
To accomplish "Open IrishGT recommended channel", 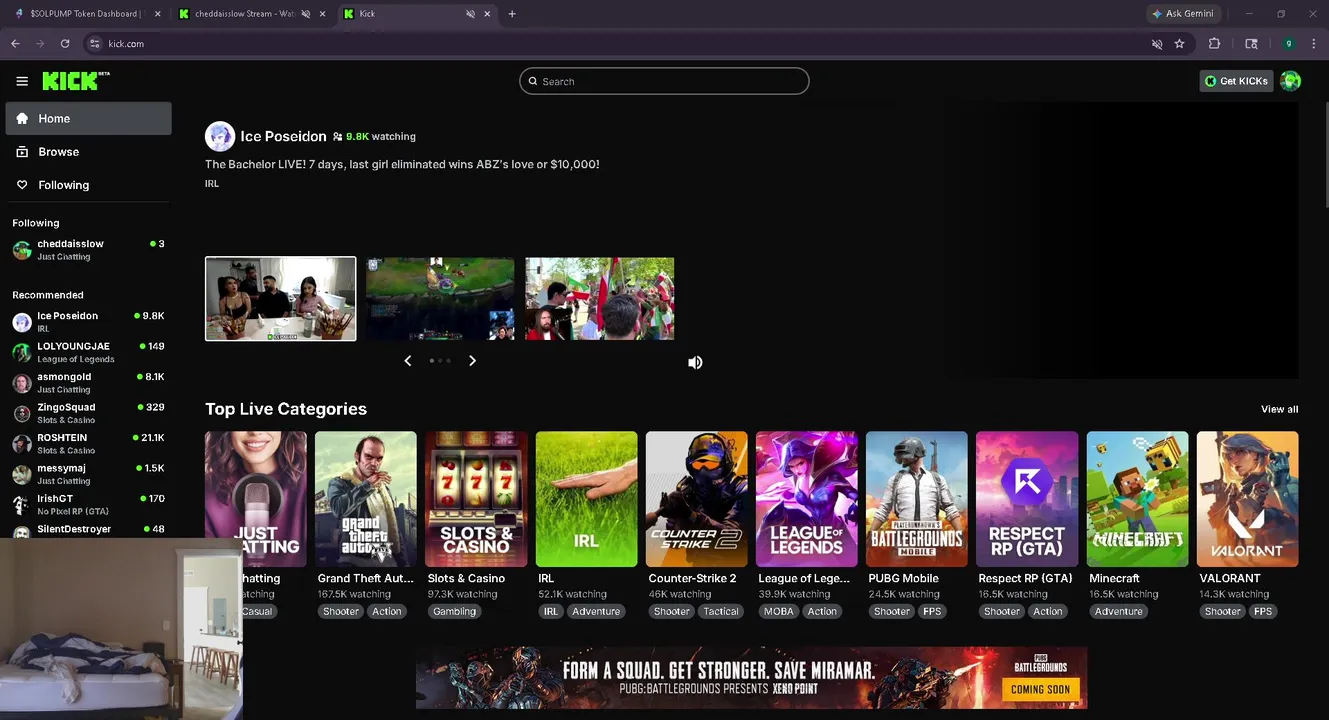I will [88, 505].
